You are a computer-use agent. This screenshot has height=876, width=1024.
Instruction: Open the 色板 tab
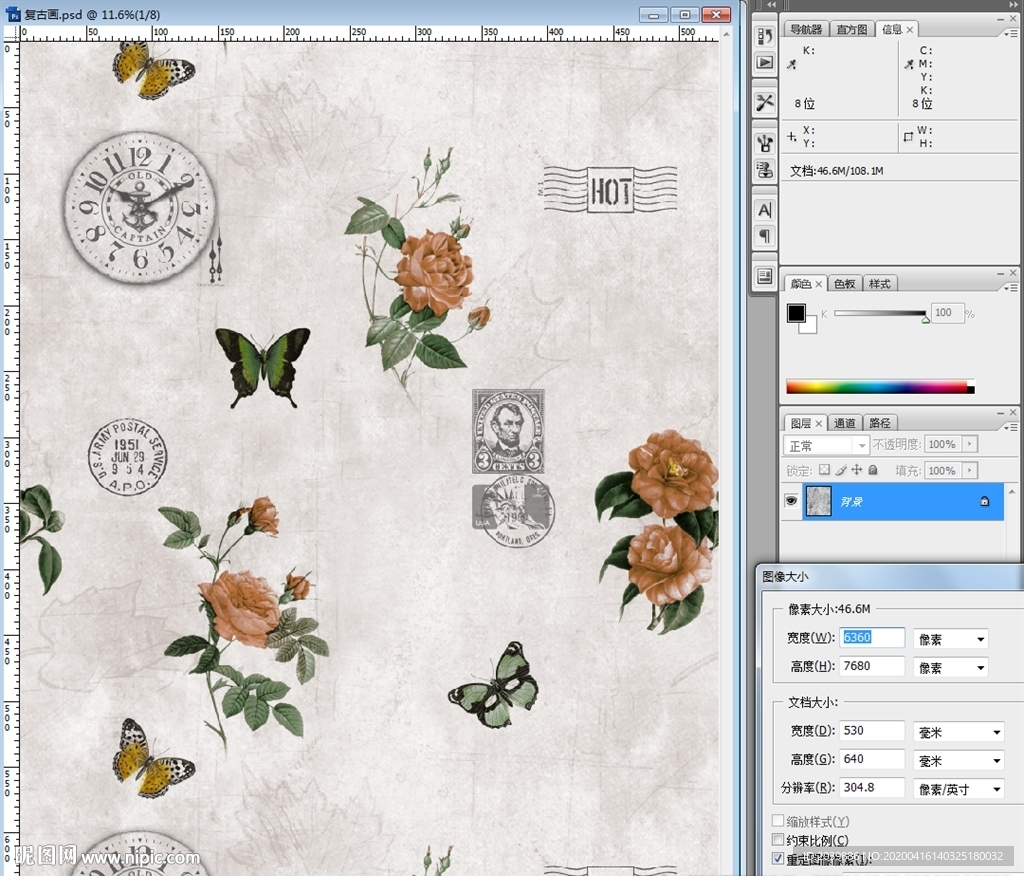(845, 284)
